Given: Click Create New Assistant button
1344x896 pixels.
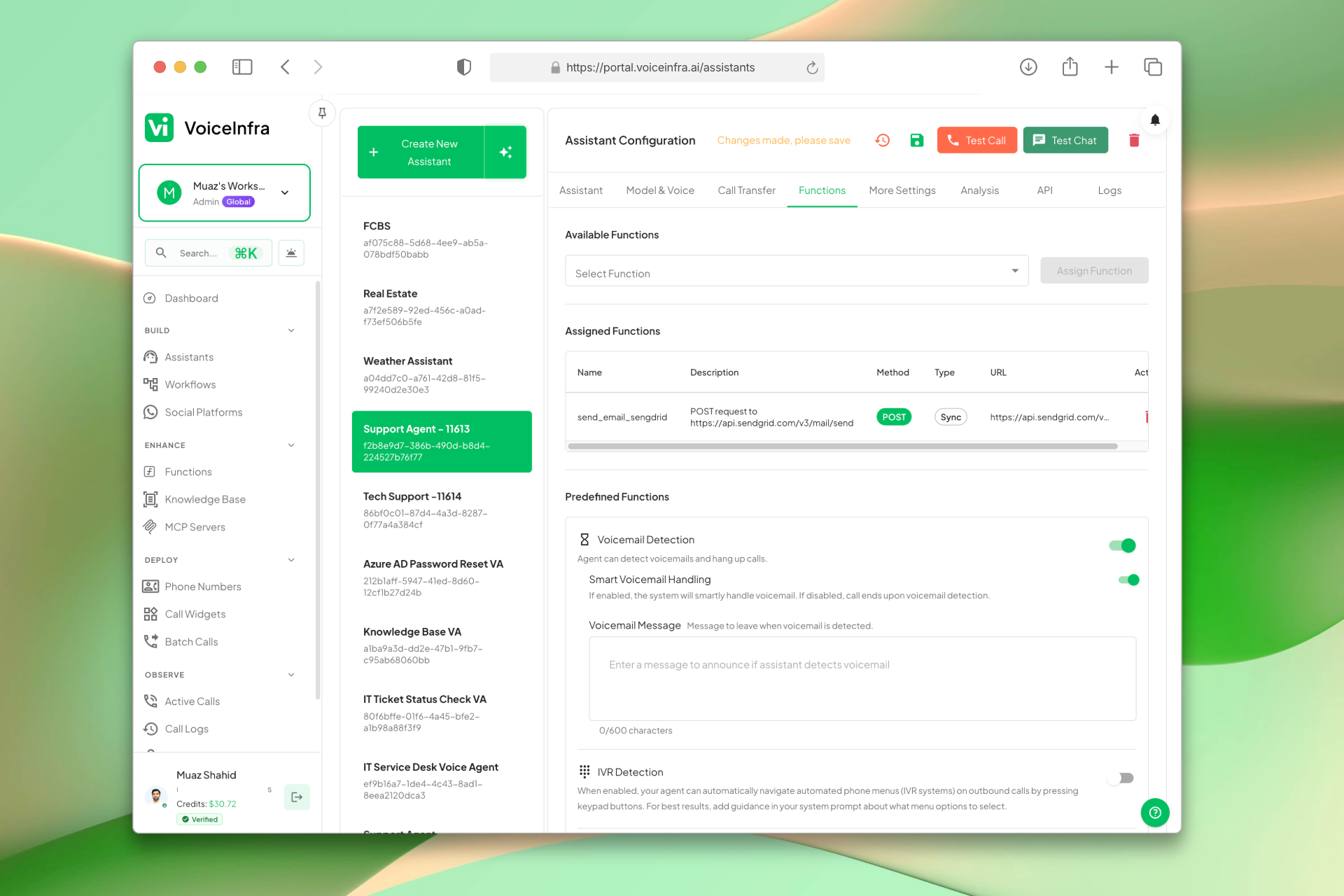Looking at the screenshot, I should tap(421, 152).
